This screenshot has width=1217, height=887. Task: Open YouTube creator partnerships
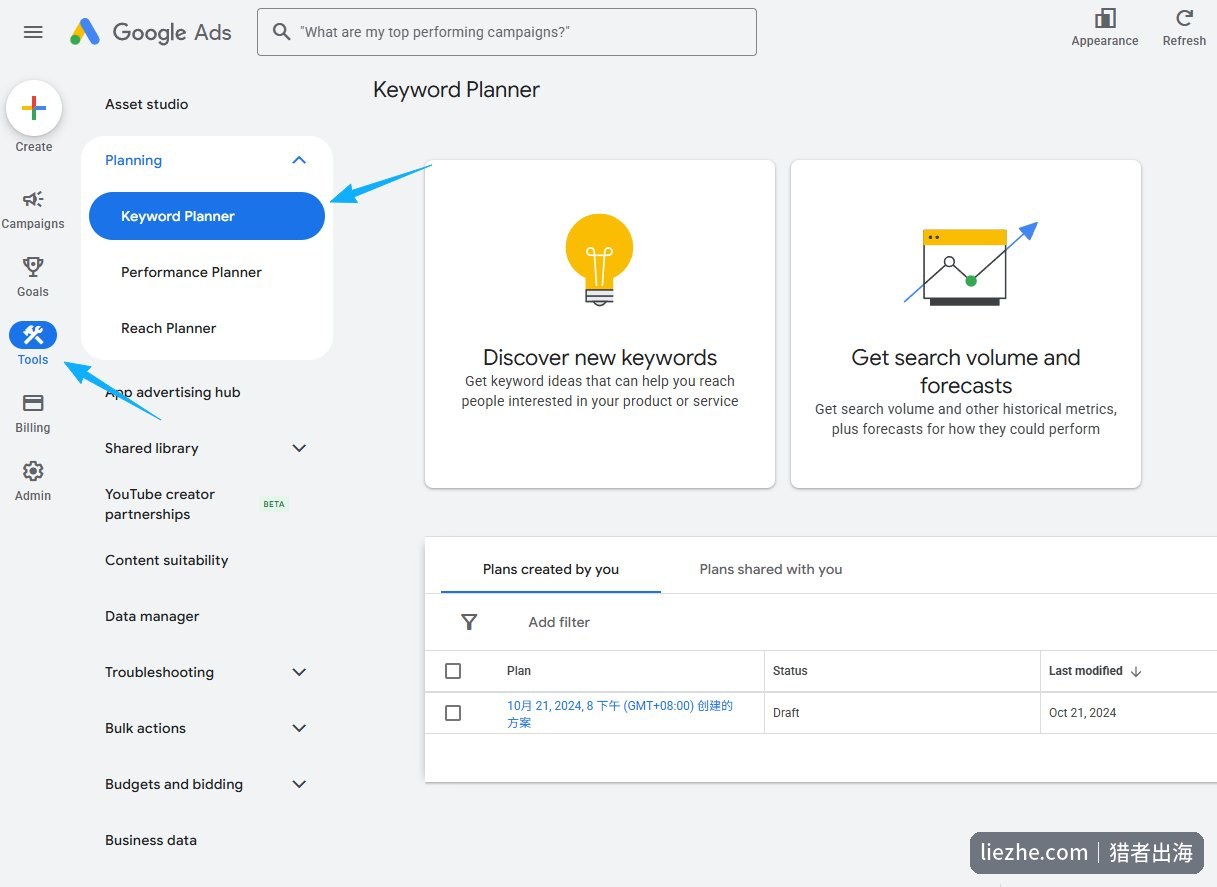click(x=160, y=504)
